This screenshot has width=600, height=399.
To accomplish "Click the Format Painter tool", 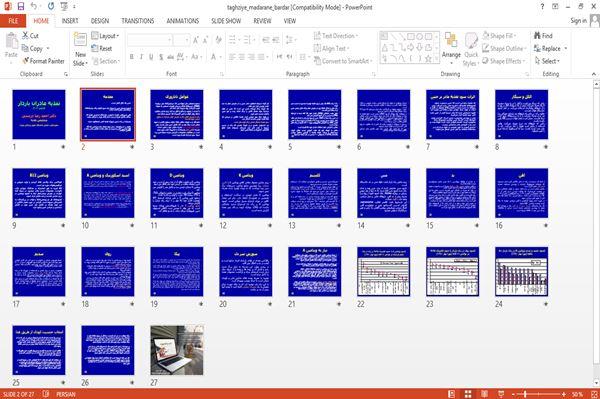I will click(43, 61).
